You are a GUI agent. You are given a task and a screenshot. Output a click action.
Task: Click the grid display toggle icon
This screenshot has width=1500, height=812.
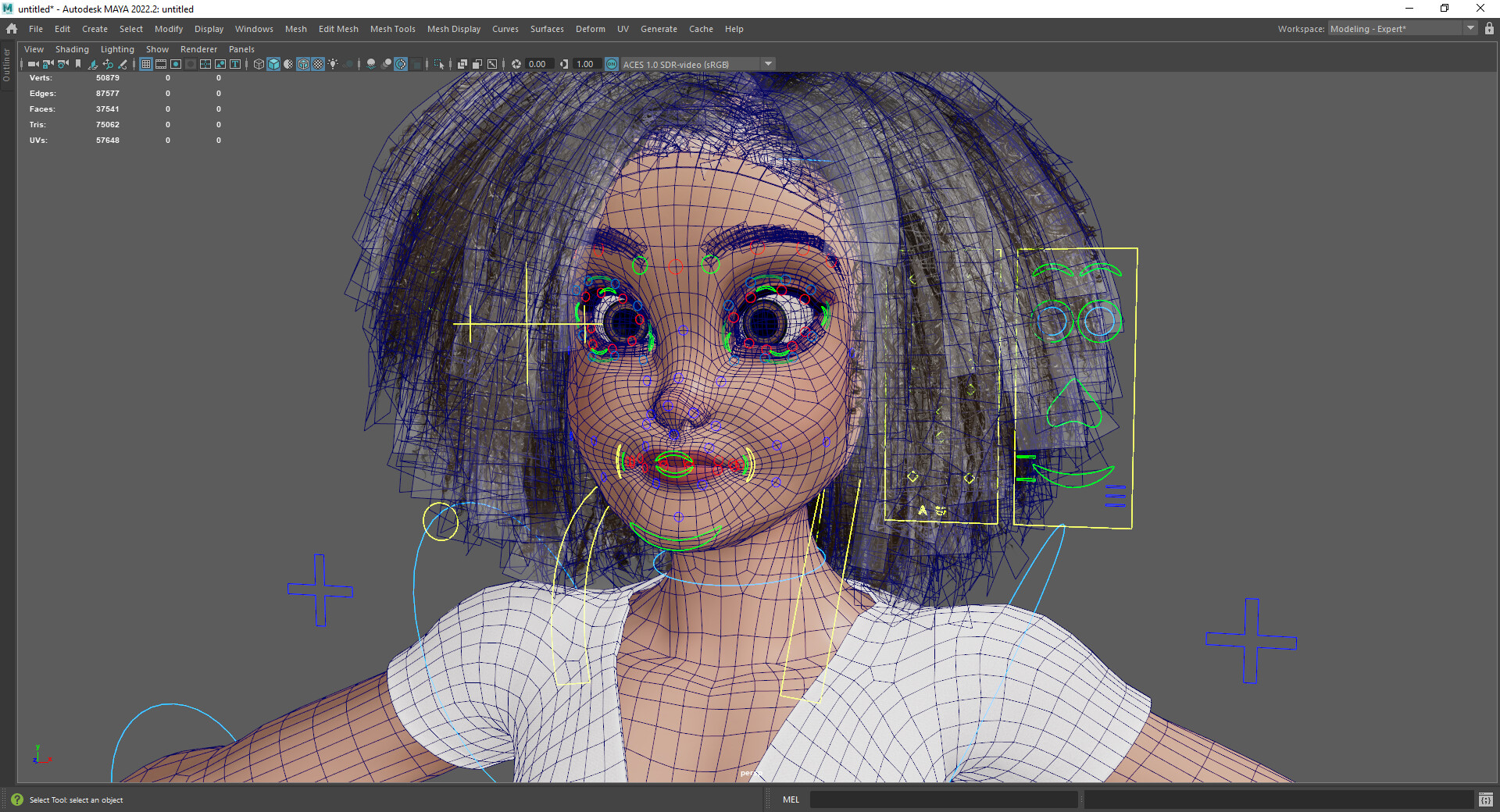point(145,64)
